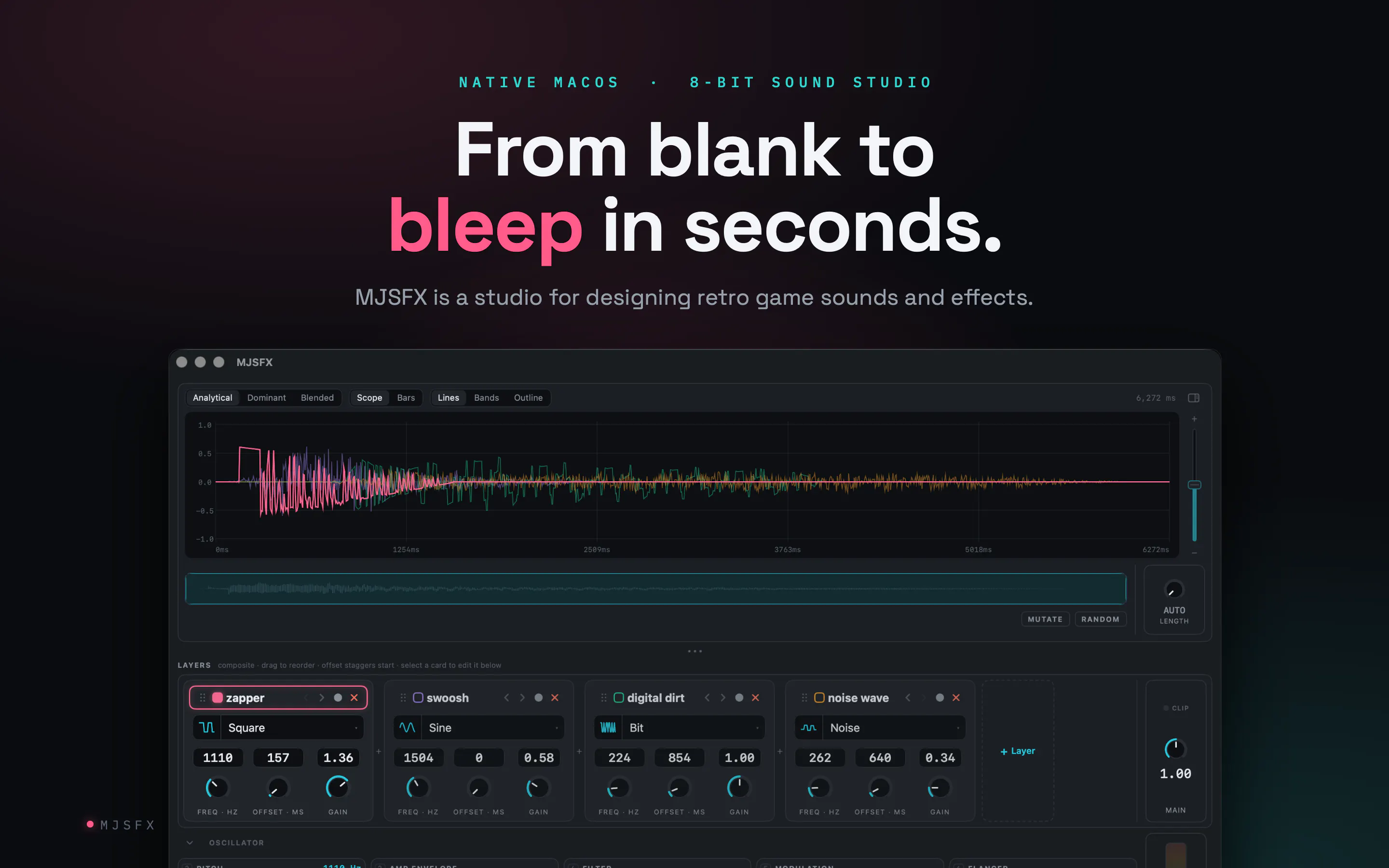The width and height of the screenshot is (1389, 868).
Task: Click the Sine waveform icon on swoosh
Action: point(407,727)
